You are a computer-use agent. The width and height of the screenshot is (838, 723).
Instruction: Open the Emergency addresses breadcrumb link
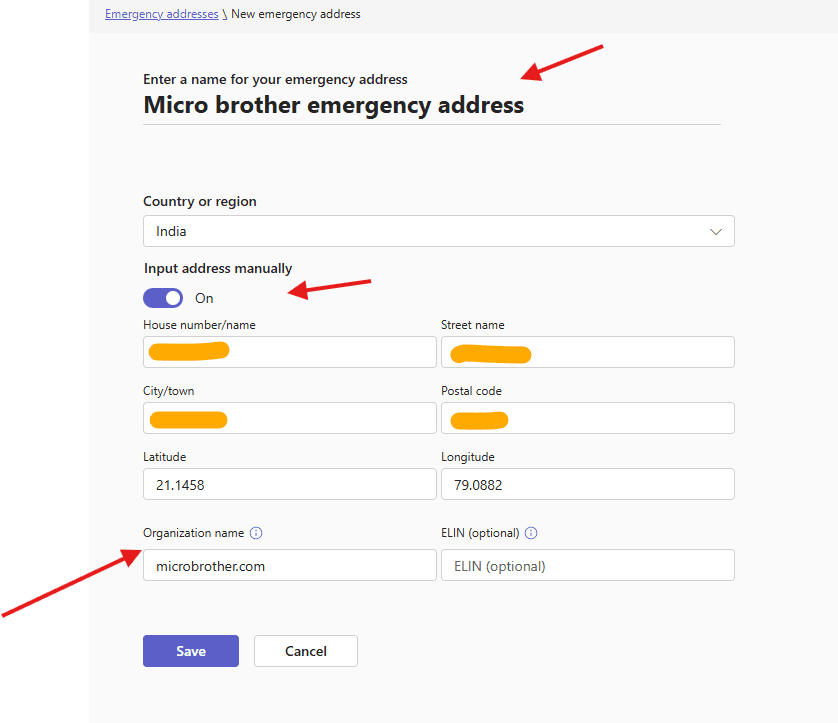tap(161, 15)
